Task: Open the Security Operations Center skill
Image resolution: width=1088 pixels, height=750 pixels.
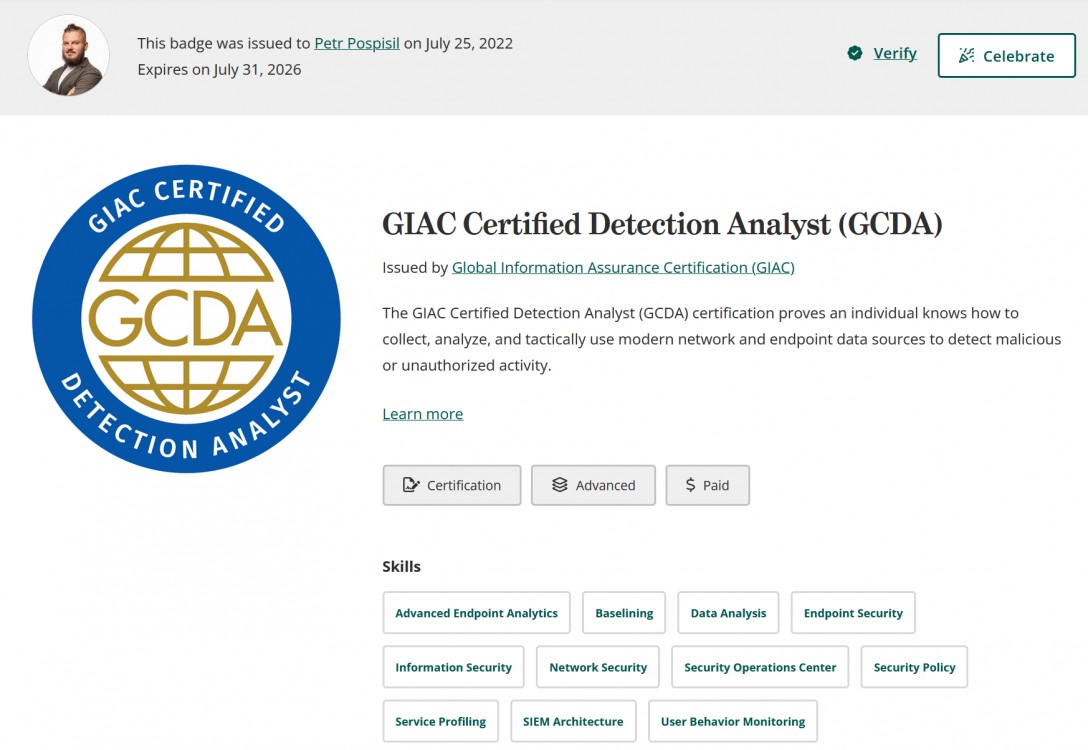Action: 760,667
